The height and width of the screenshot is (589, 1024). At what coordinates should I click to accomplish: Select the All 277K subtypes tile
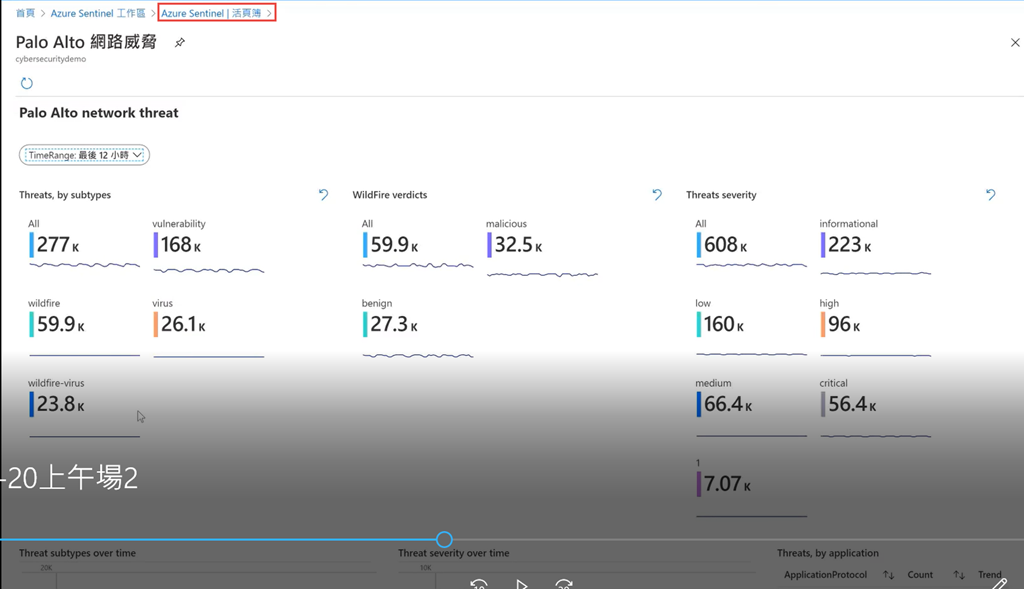[84, 244]
